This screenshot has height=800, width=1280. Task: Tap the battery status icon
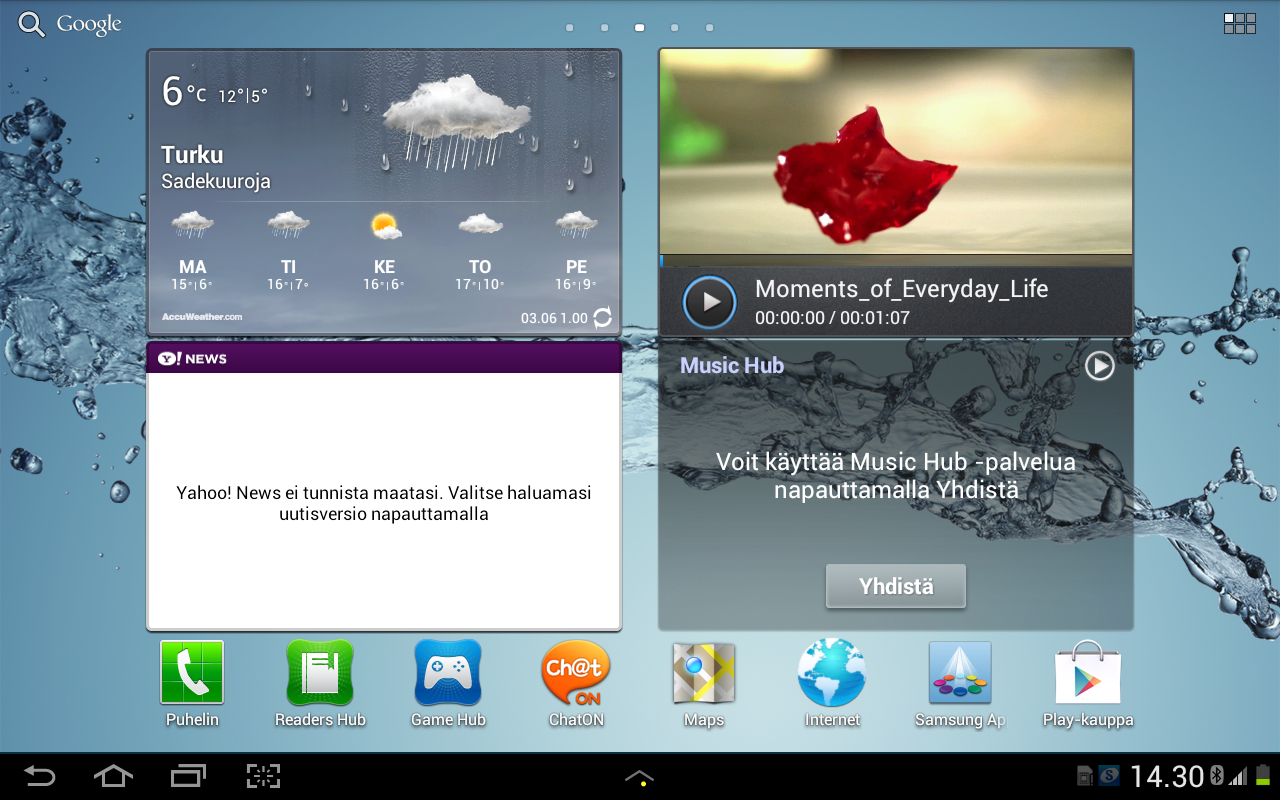pyautogui.click(x=1264, y=776)
